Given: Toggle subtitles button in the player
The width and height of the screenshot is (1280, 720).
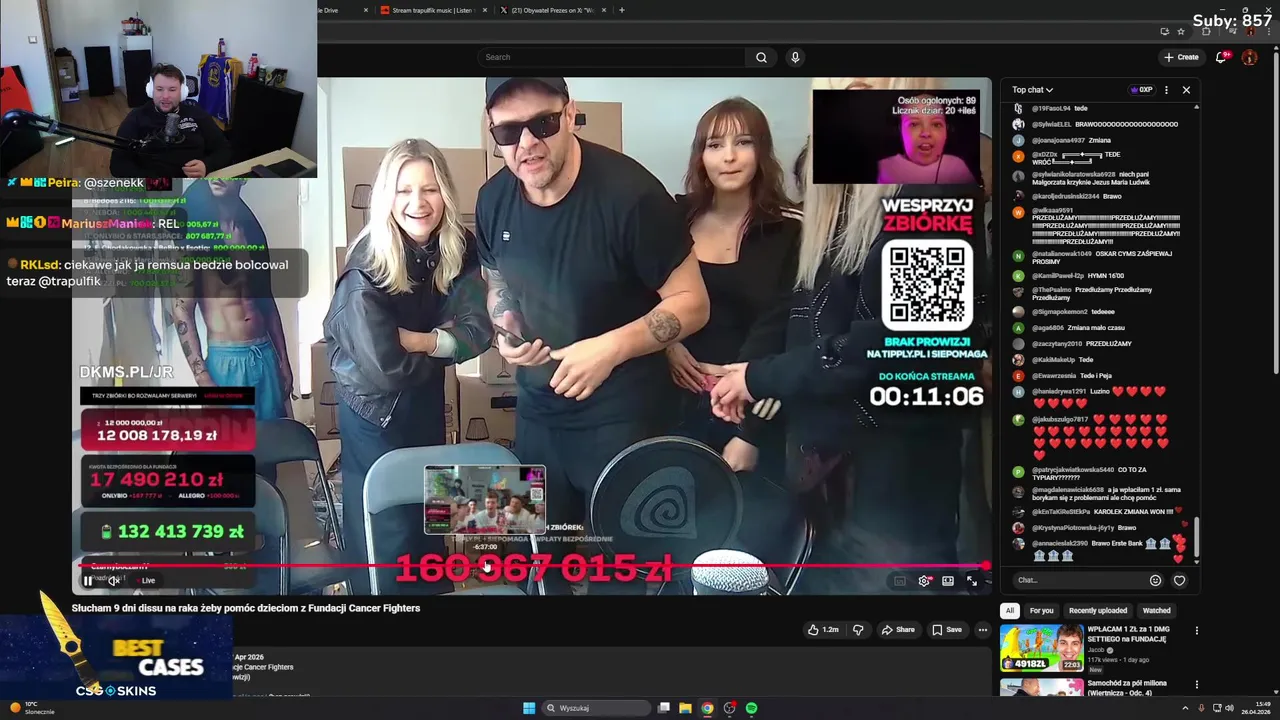Looking at the screenshot, I should pos(900,581).
